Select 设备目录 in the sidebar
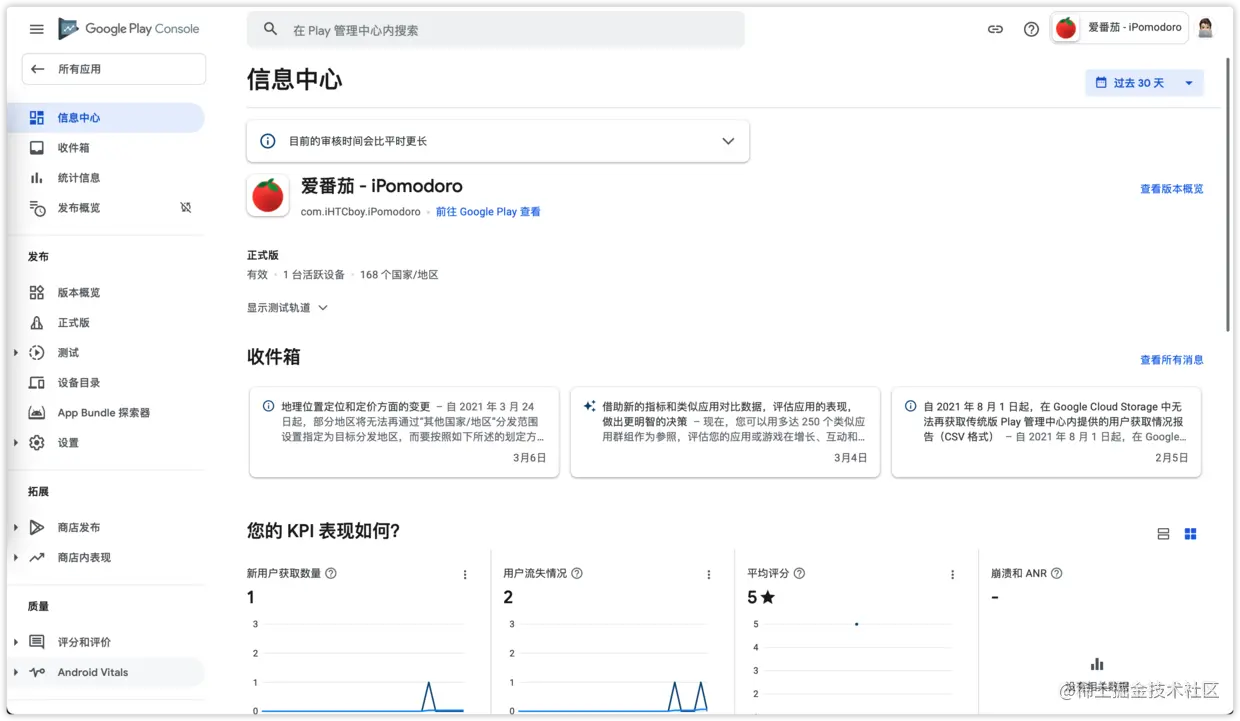The image size is (1240, 721). [107, 383]
